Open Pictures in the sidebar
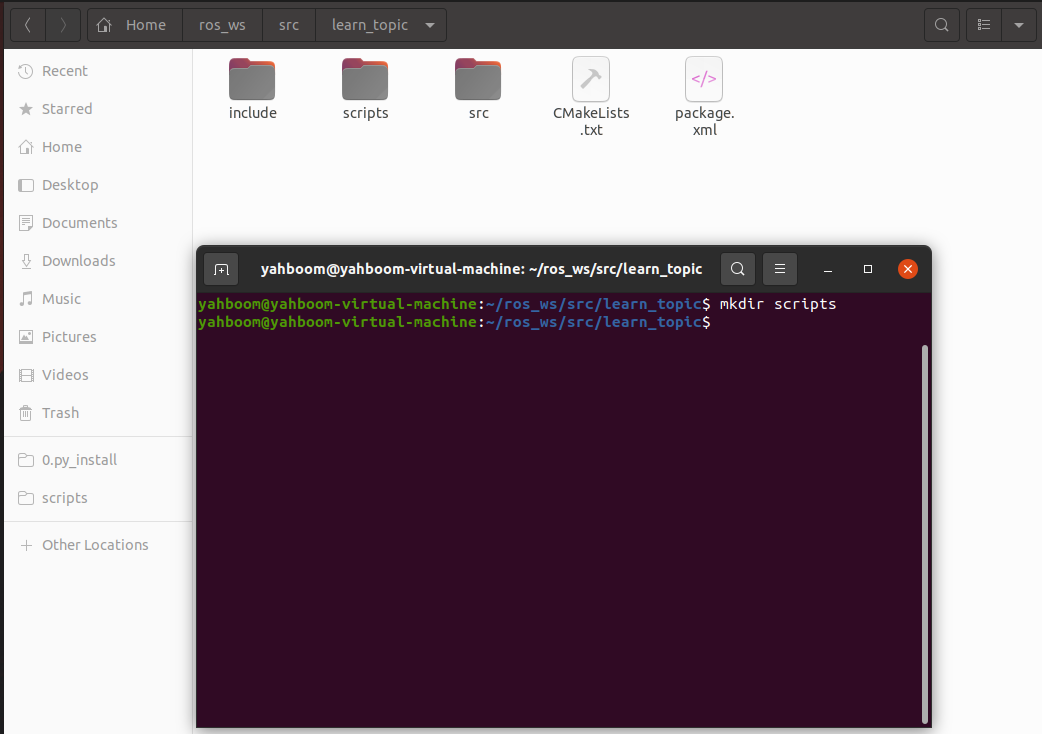 (x=98, y=337)
